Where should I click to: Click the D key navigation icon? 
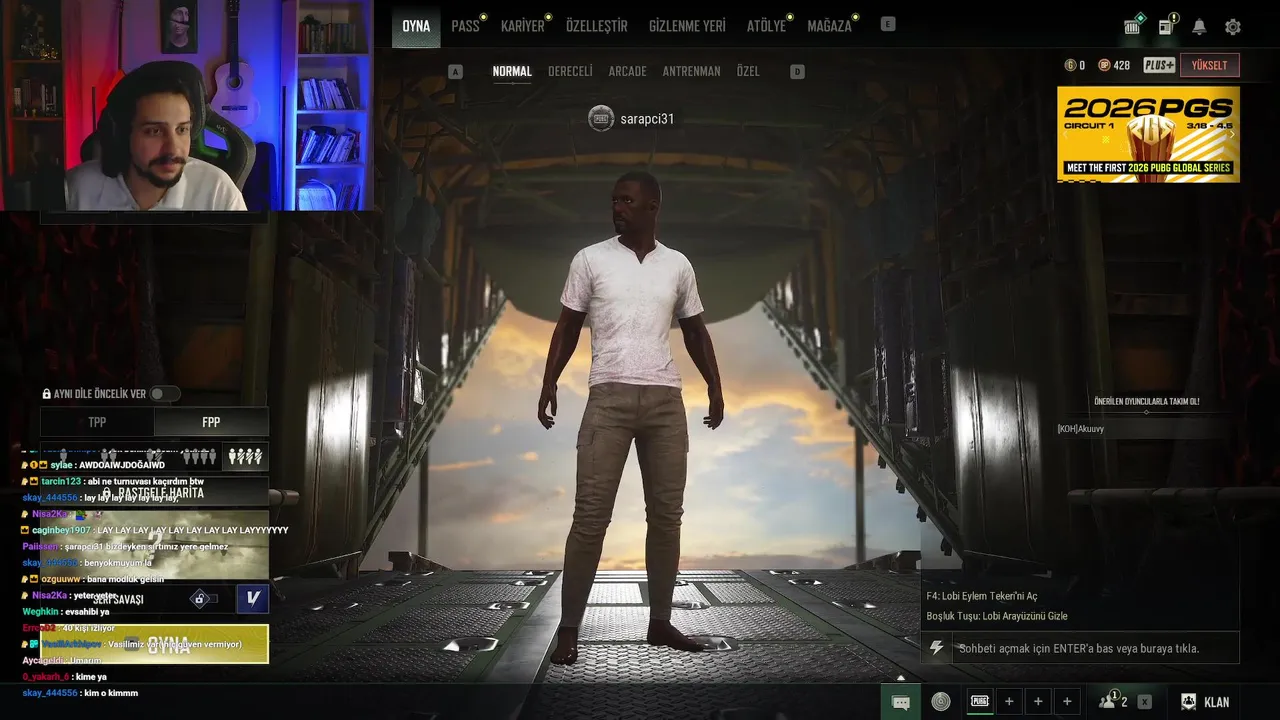click(x=797, y=71)
